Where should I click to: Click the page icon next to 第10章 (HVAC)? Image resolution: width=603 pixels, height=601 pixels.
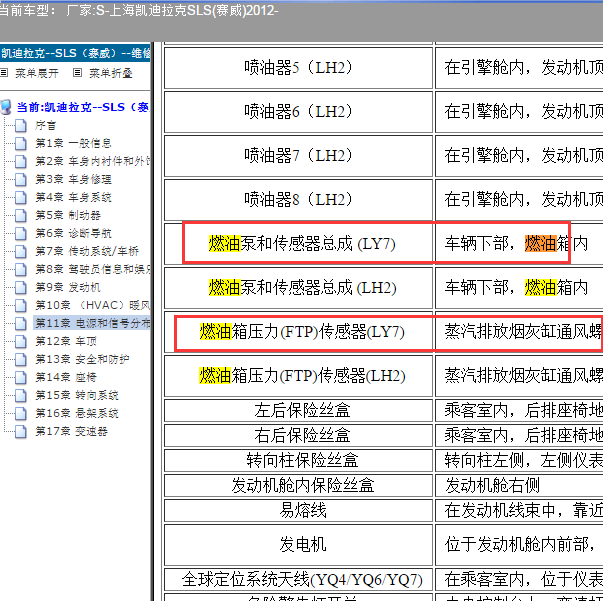coord(21,305)
